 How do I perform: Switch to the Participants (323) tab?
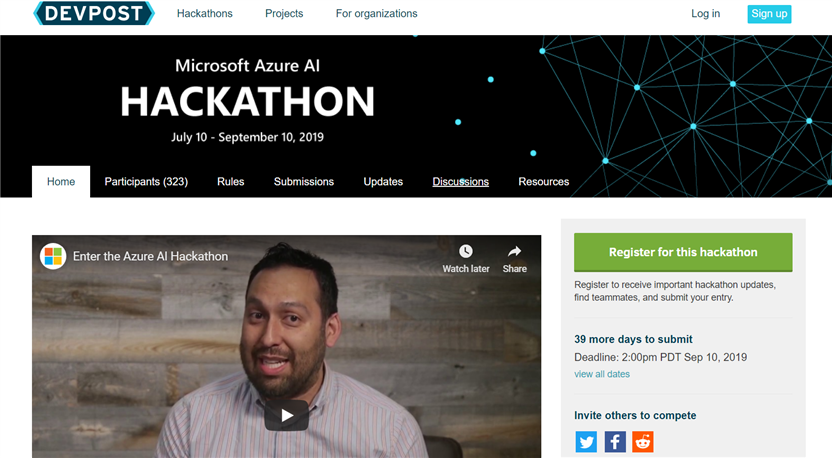[146, 182]
